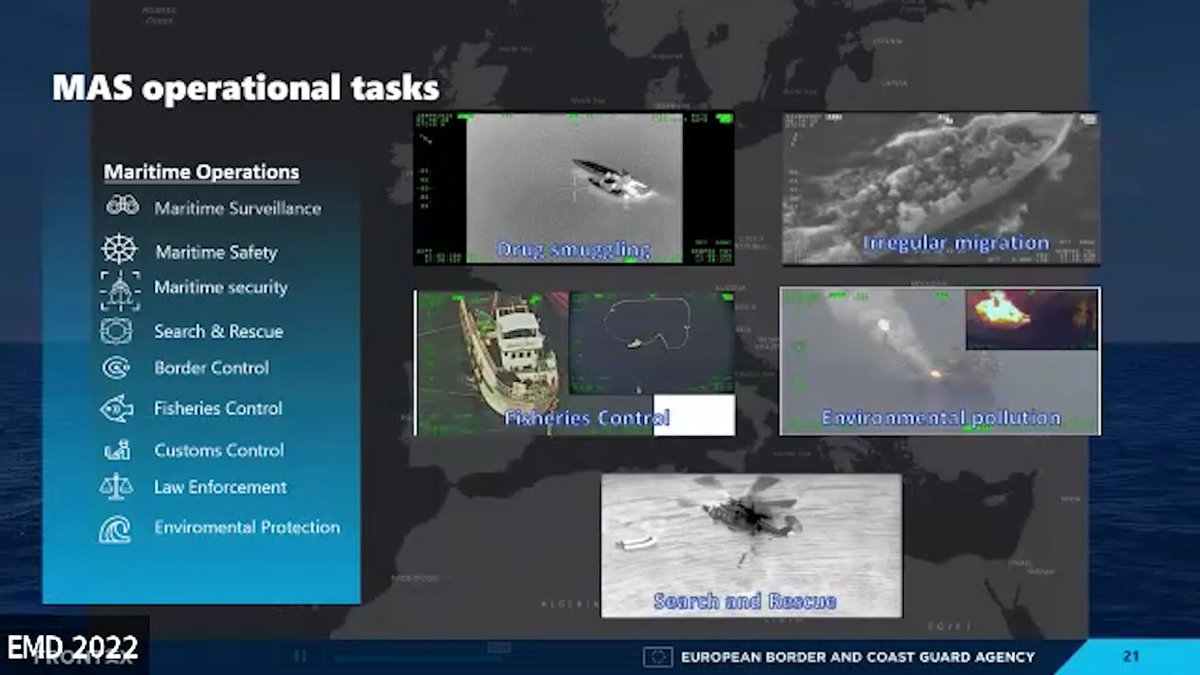The image size is (1200, 675).
Task: Click the Fisheries Control image caption
Action: (x=587, y=417)
